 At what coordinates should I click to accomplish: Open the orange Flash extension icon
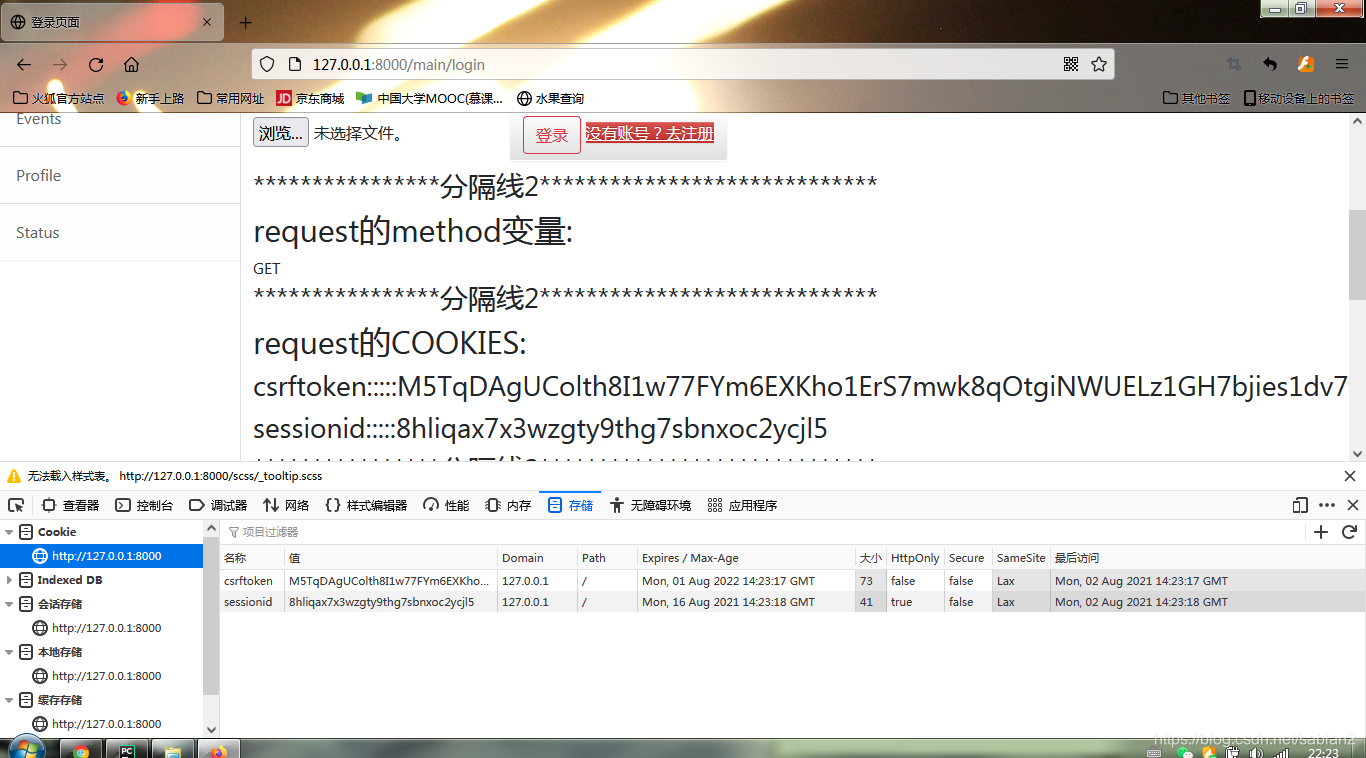1306,64
